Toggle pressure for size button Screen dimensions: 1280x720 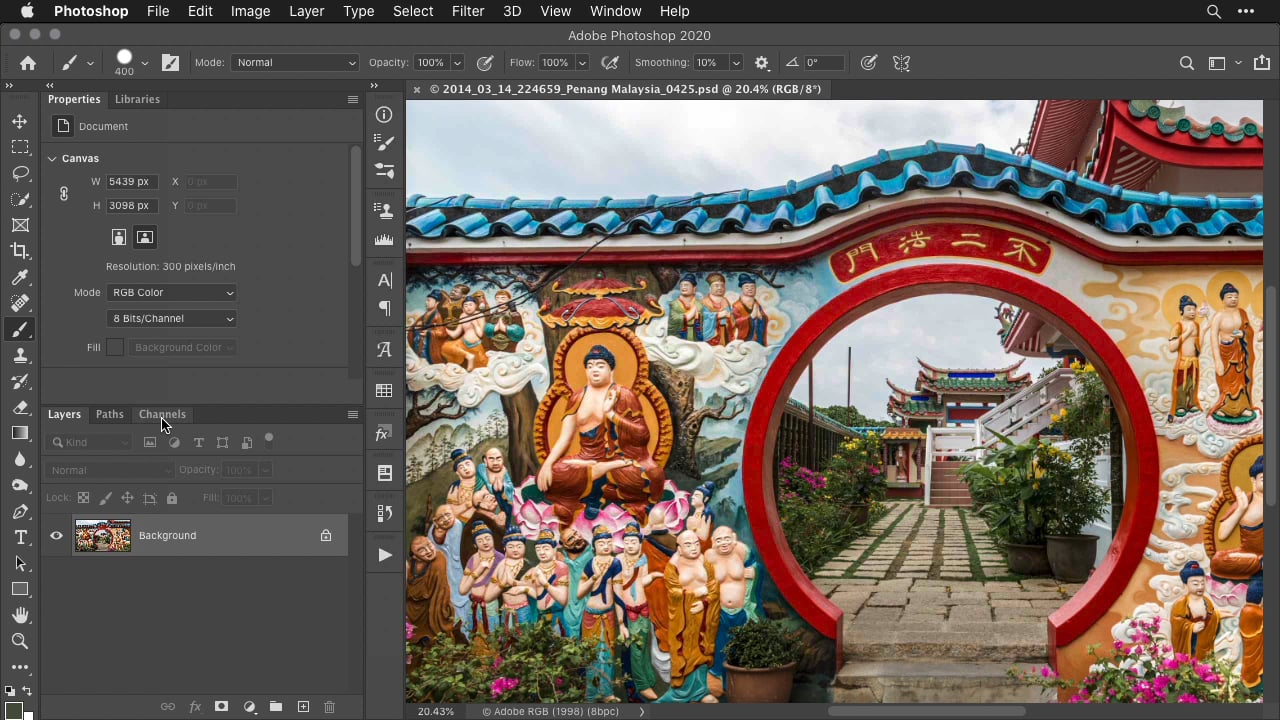(869, 62)
